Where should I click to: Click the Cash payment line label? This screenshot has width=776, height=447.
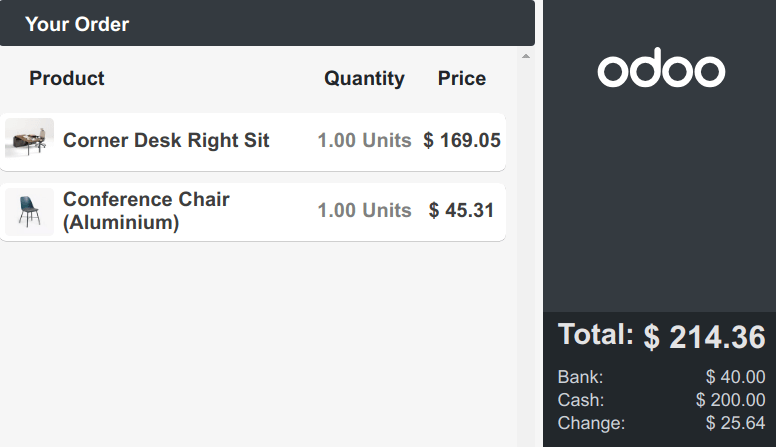(581, 400)
